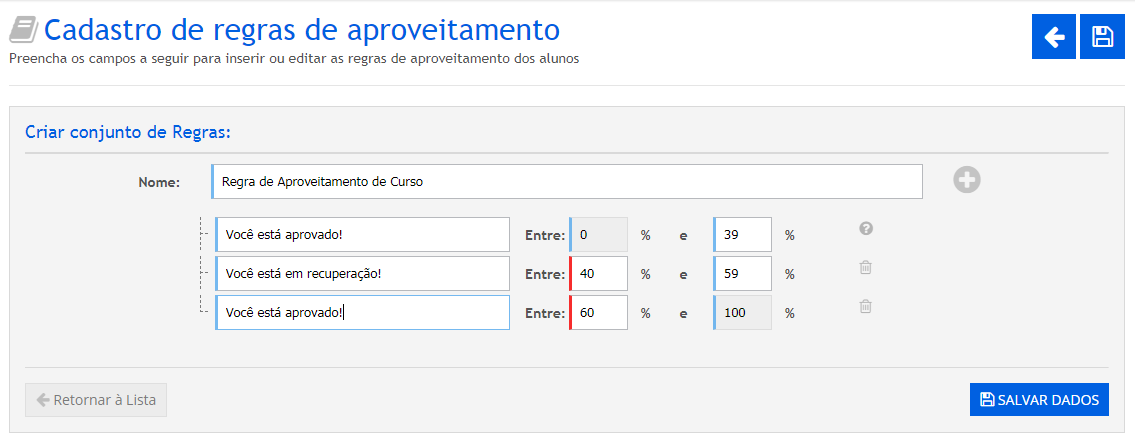Click the minimum field showing 0
This screenshot has height=448, width=1135.
(x=599, y=235)
